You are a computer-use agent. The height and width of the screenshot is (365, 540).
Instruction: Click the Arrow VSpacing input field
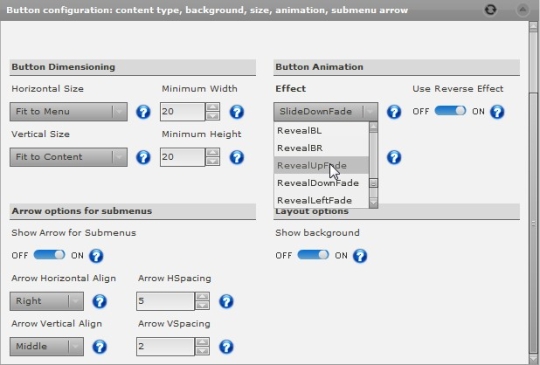click(x=165, y=347)
